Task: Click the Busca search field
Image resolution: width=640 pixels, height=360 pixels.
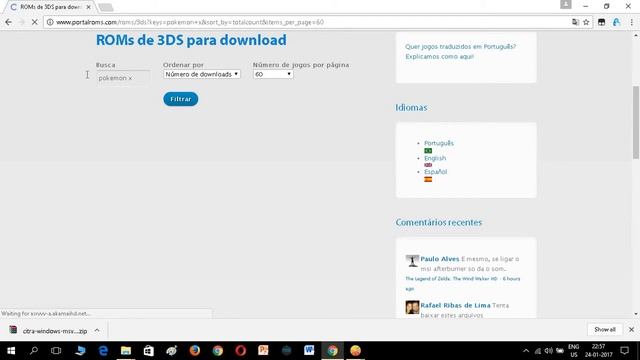Action: pyautogui.click(x=123, y=78)
